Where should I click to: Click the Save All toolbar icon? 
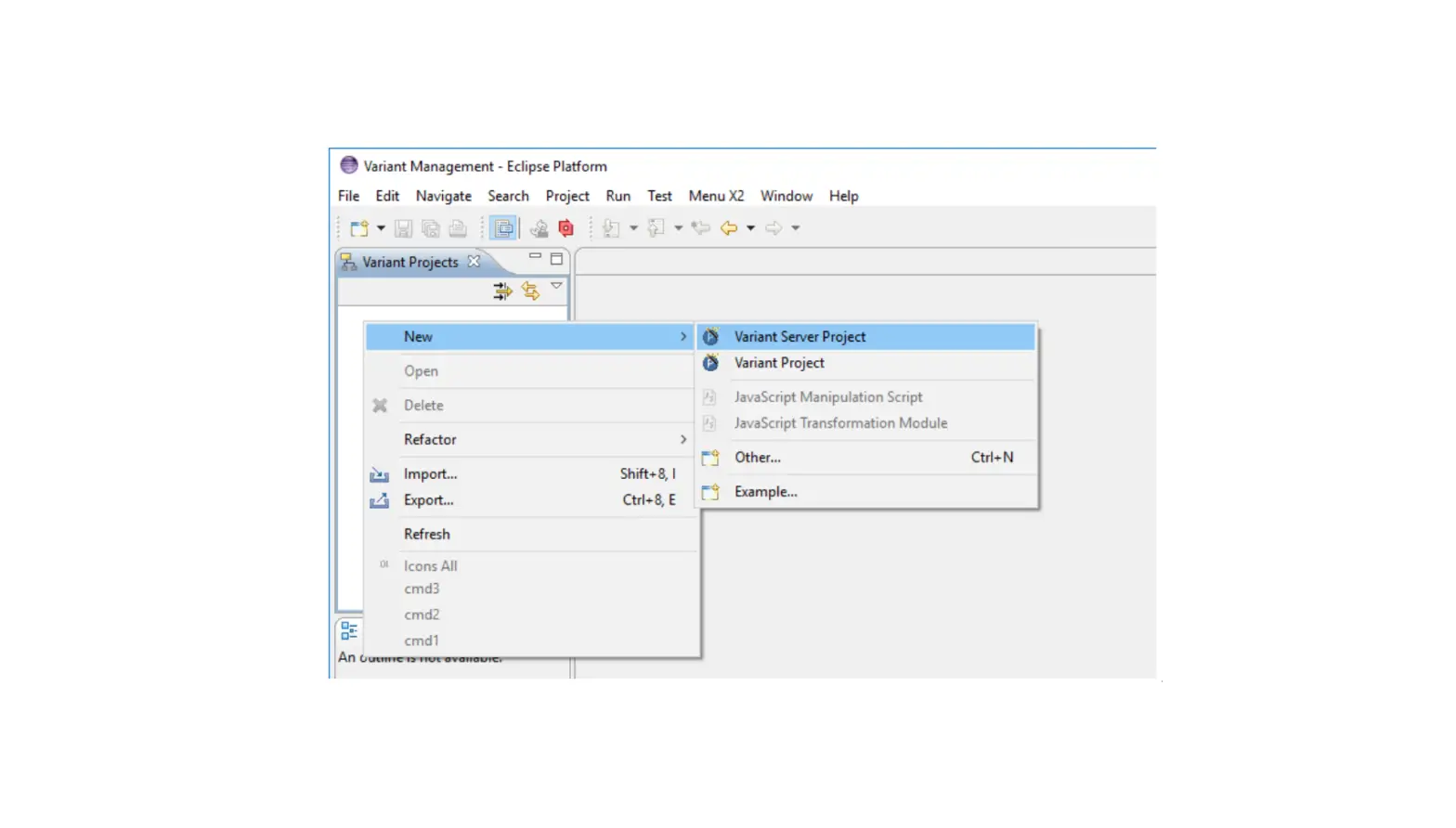pyautogui.click(x=431, y=228)
